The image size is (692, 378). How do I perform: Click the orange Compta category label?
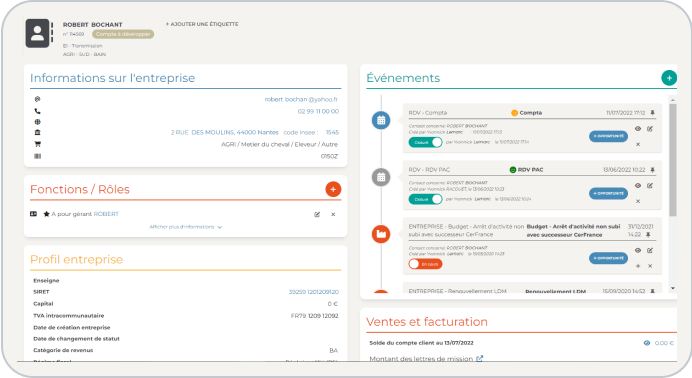(527, 113)
